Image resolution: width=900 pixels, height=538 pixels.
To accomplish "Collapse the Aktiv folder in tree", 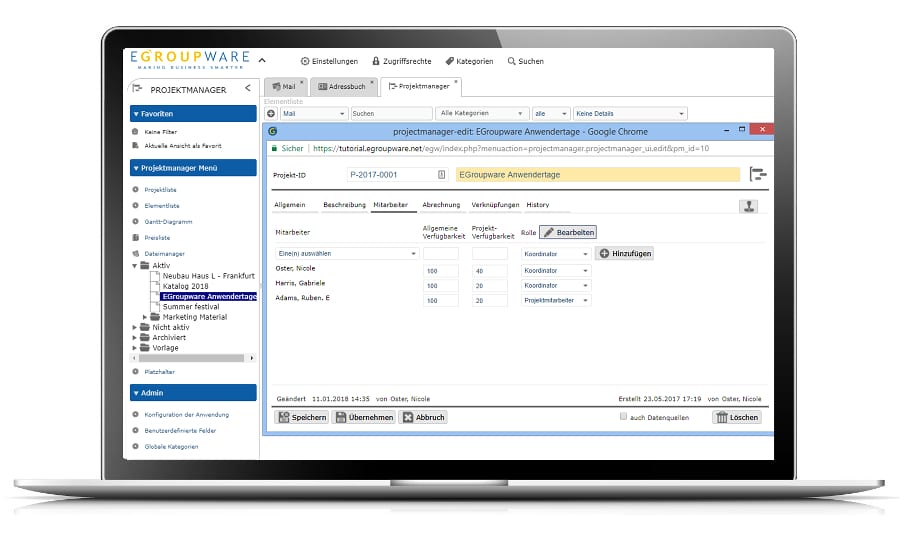I will click(x=135, y=266).
